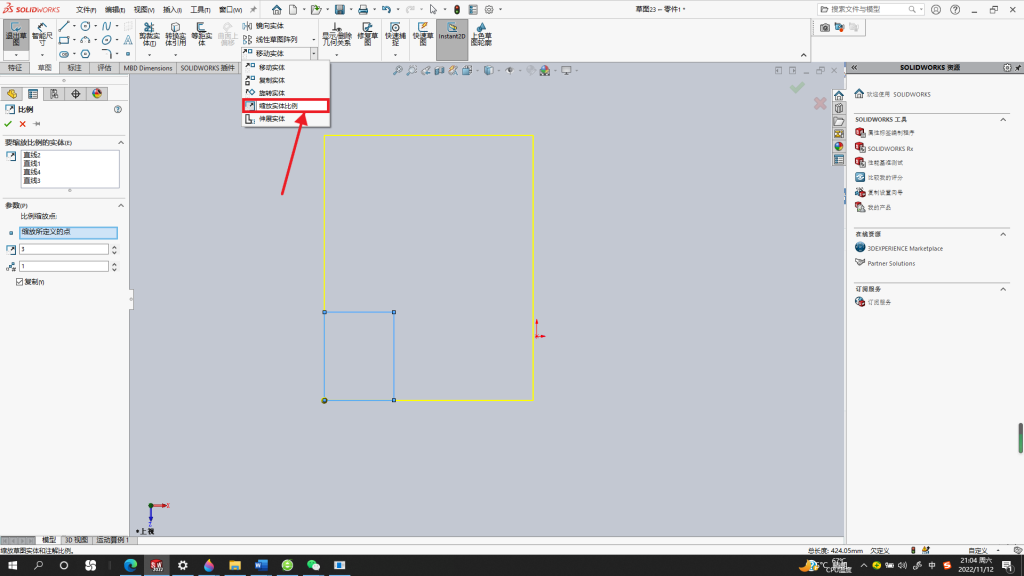This screenshot has width=1024, height=576.
Task: Select the Offset Entities (等距实体) tool
Action: 201,35
